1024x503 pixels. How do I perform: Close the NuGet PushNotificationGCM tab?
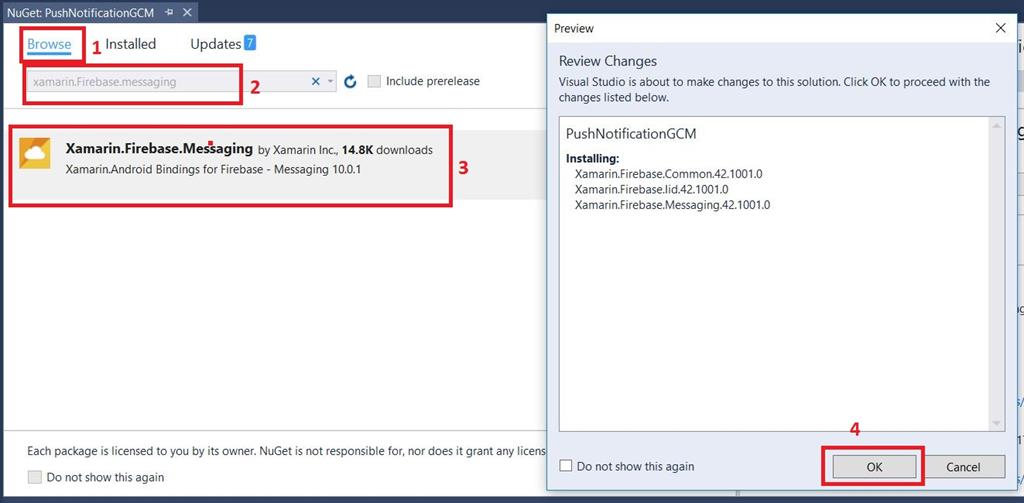[187, 12]
